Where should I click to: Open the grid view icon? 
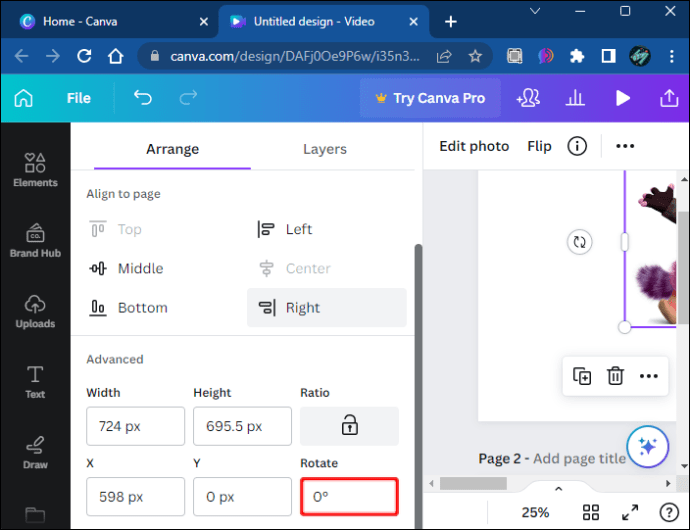tap(591, 512)
